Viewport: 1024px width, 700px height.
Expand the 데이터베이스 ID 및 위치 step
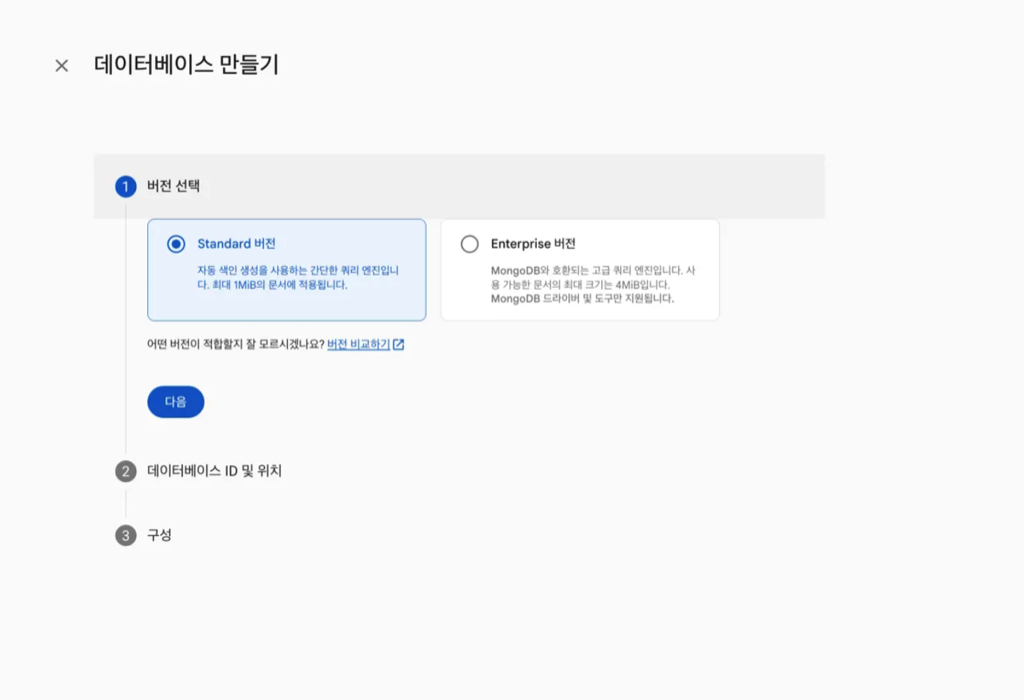click(x=215, y=470)
